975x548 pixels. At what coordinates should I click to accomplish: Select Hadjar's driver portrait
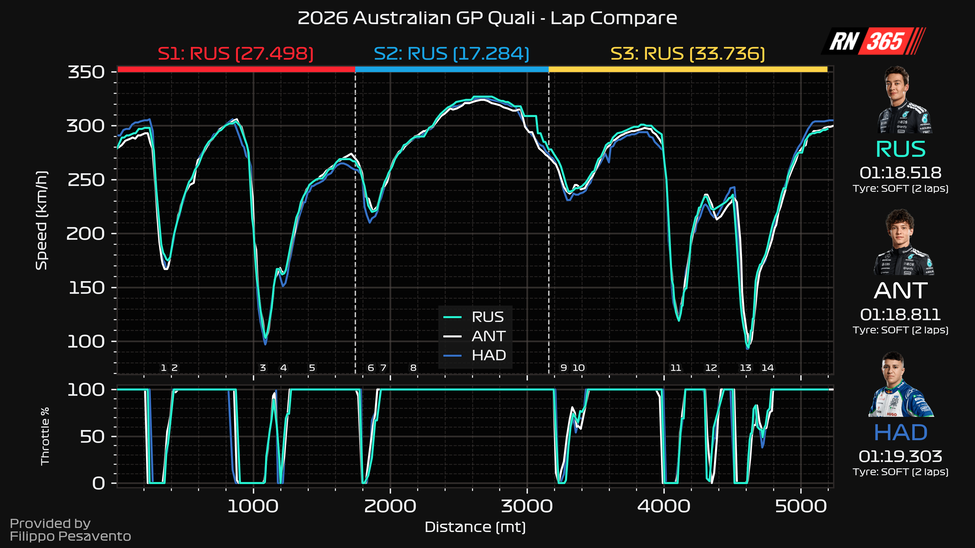[905, 386]
